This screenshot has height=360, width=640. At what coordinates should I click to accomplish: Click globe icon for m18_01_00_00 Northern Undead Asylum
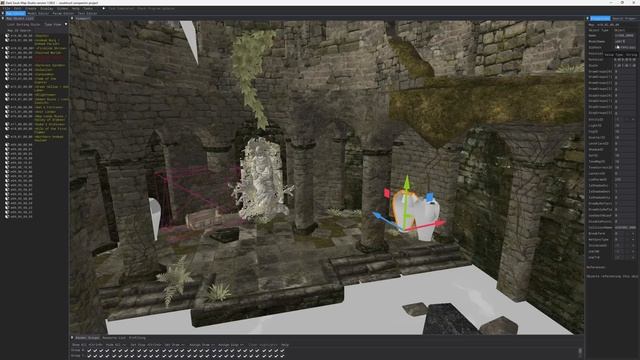click(x=7, y=137)
